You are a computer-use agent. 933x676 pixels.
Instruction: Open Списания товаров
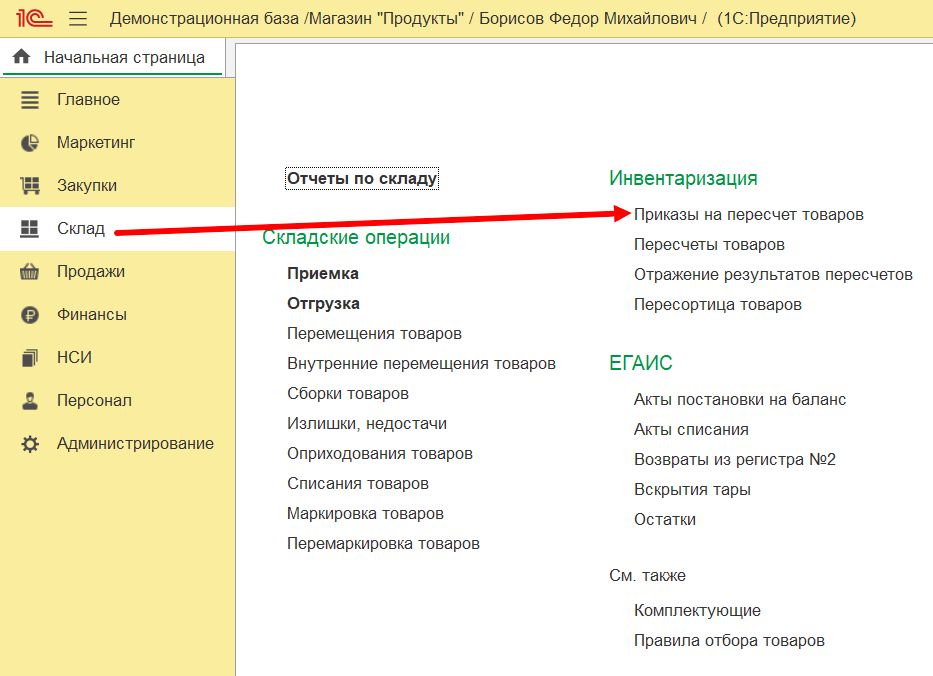point(358,483)
